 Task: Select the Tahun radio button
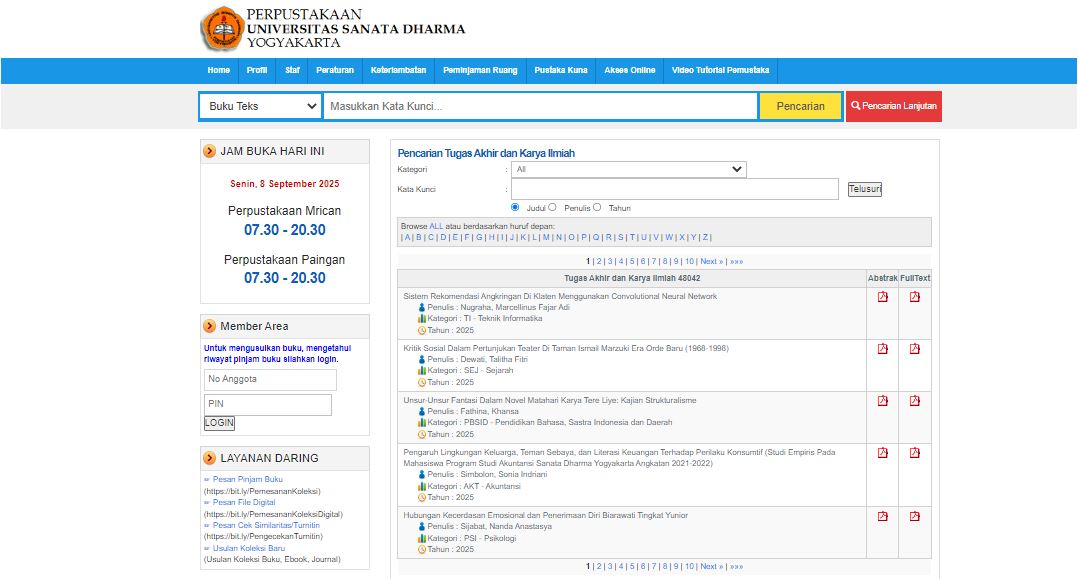[597, 208]
